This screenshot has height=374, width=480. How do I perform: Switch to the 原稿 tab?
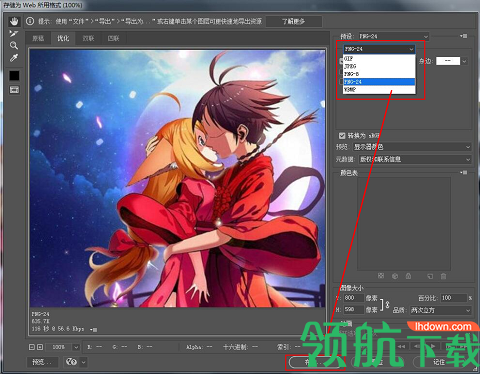tap(38, 38)
